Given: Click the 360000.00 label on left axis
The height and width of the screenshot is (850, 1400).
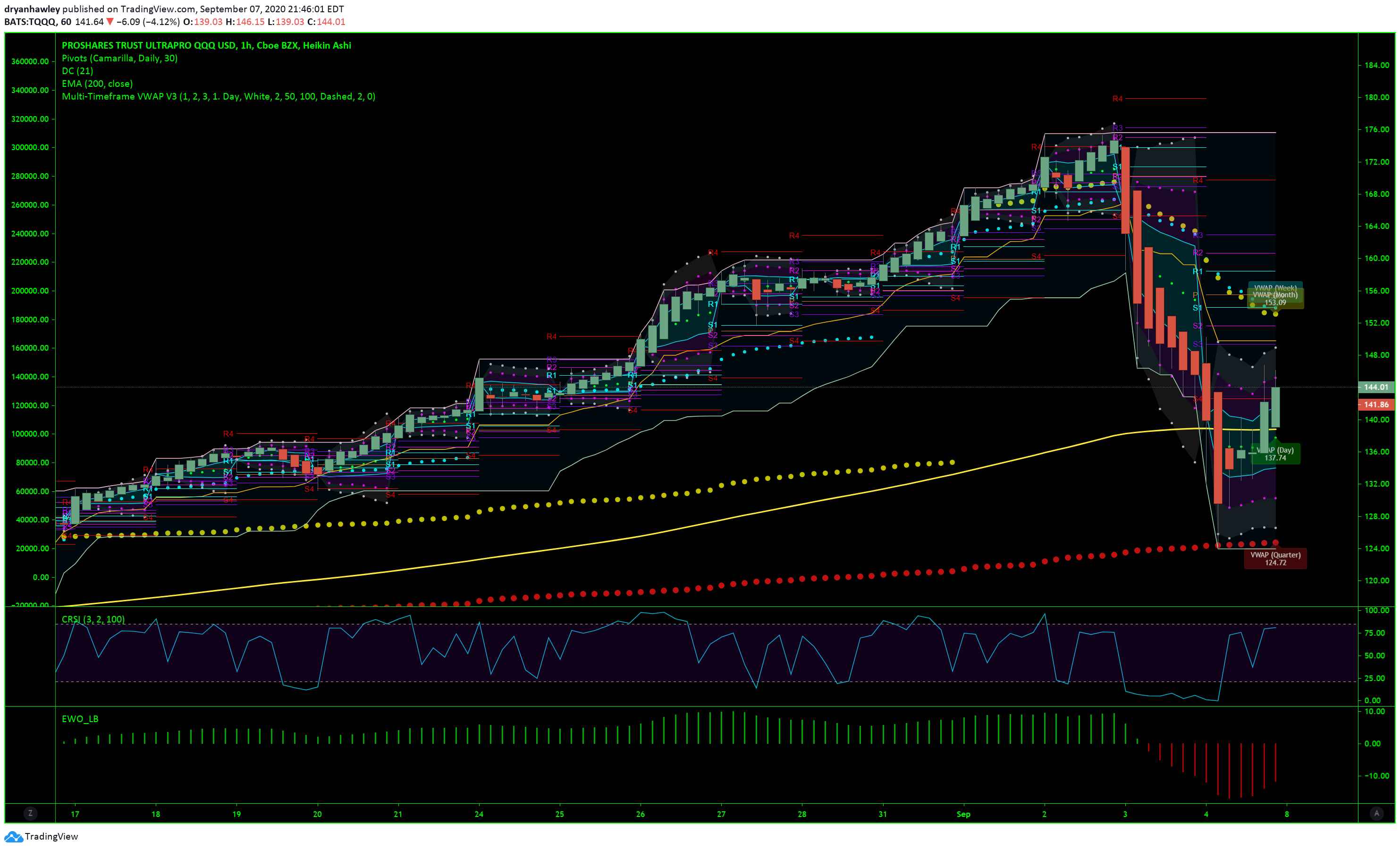Looking at the screenshot, I should (30, 61).
